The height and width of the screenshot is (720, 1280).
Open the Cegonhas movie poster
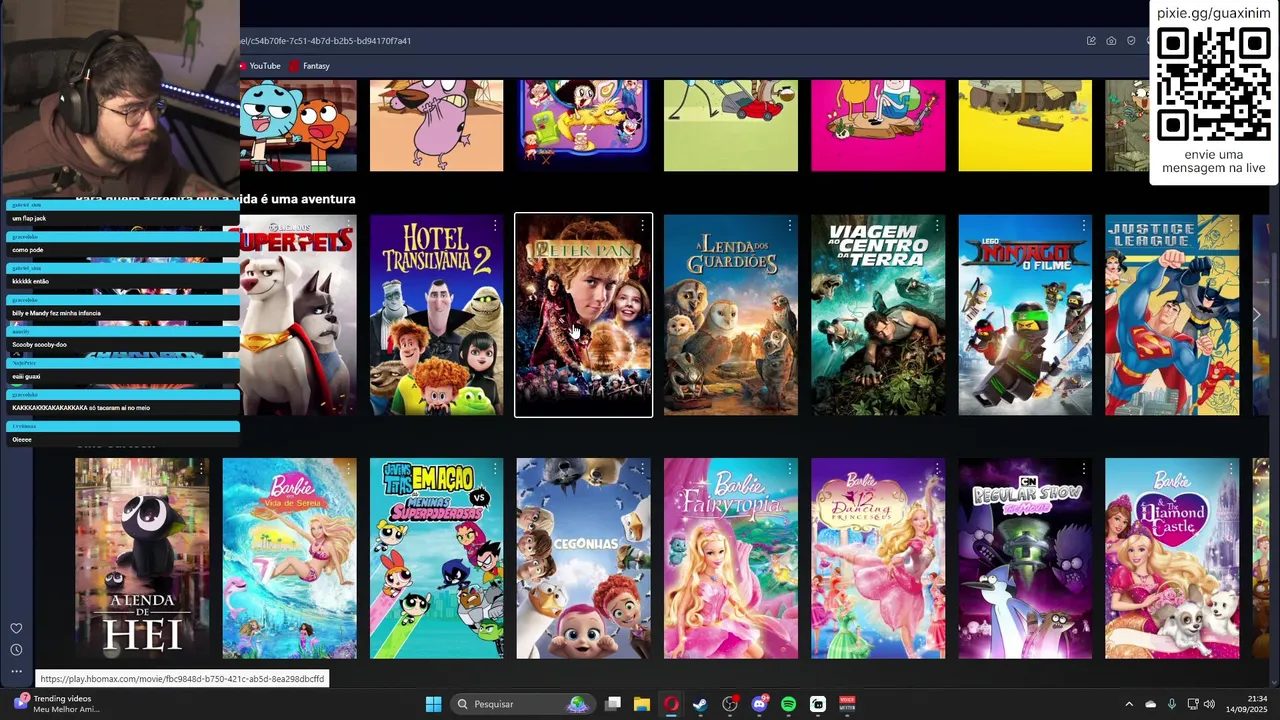(x=584, y=558)
